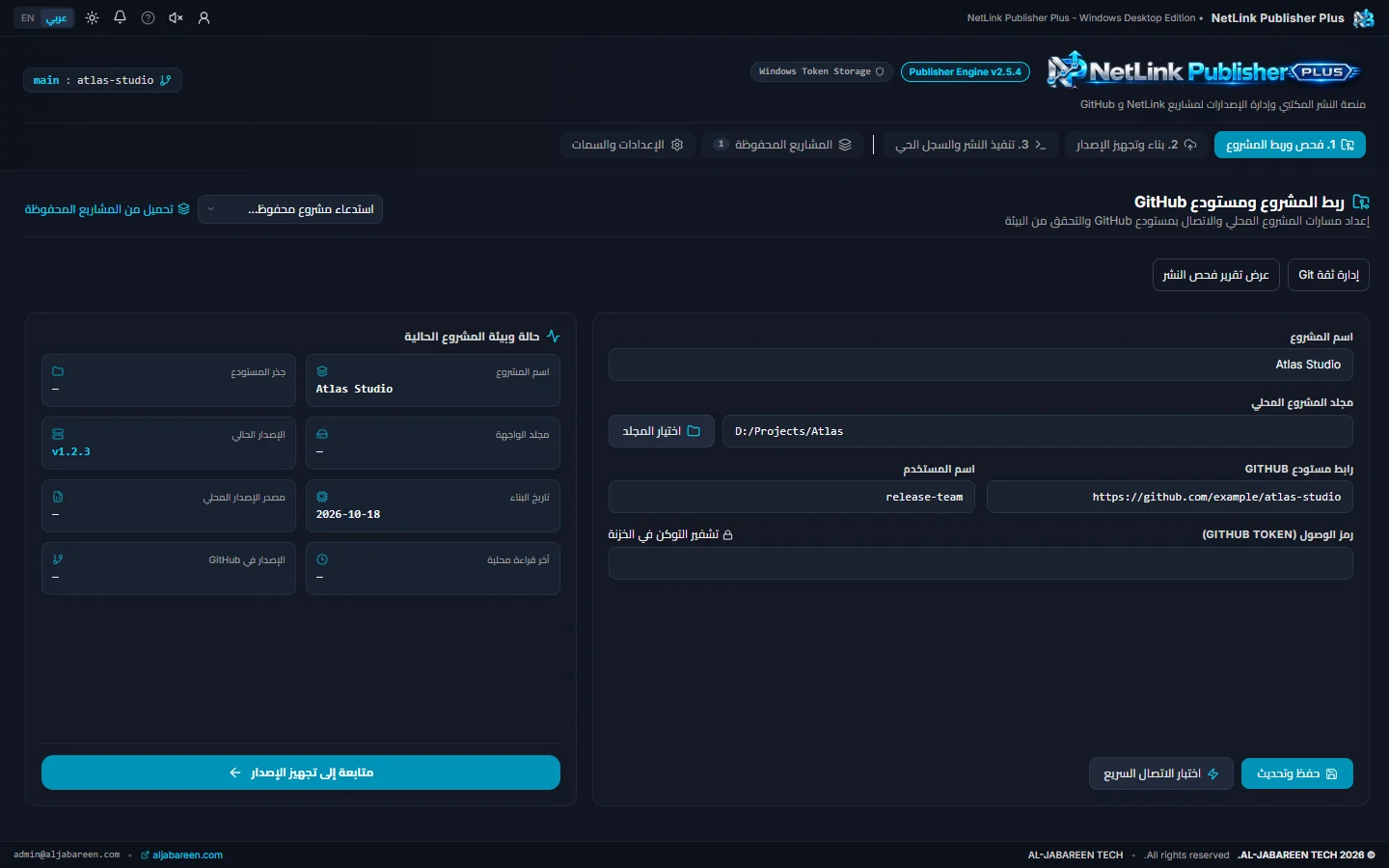Click حفظ وتحديث save button
Image resolution: width=1389 pixels, height=868 pixels.
(1297, 773)
